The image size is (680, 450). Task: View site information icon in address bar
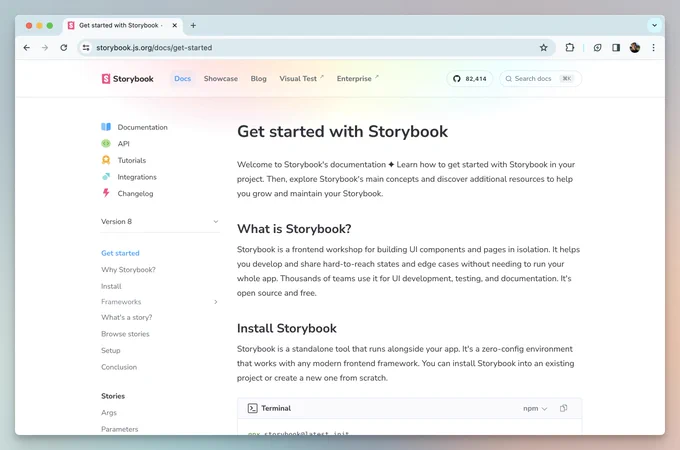[86, 48]
